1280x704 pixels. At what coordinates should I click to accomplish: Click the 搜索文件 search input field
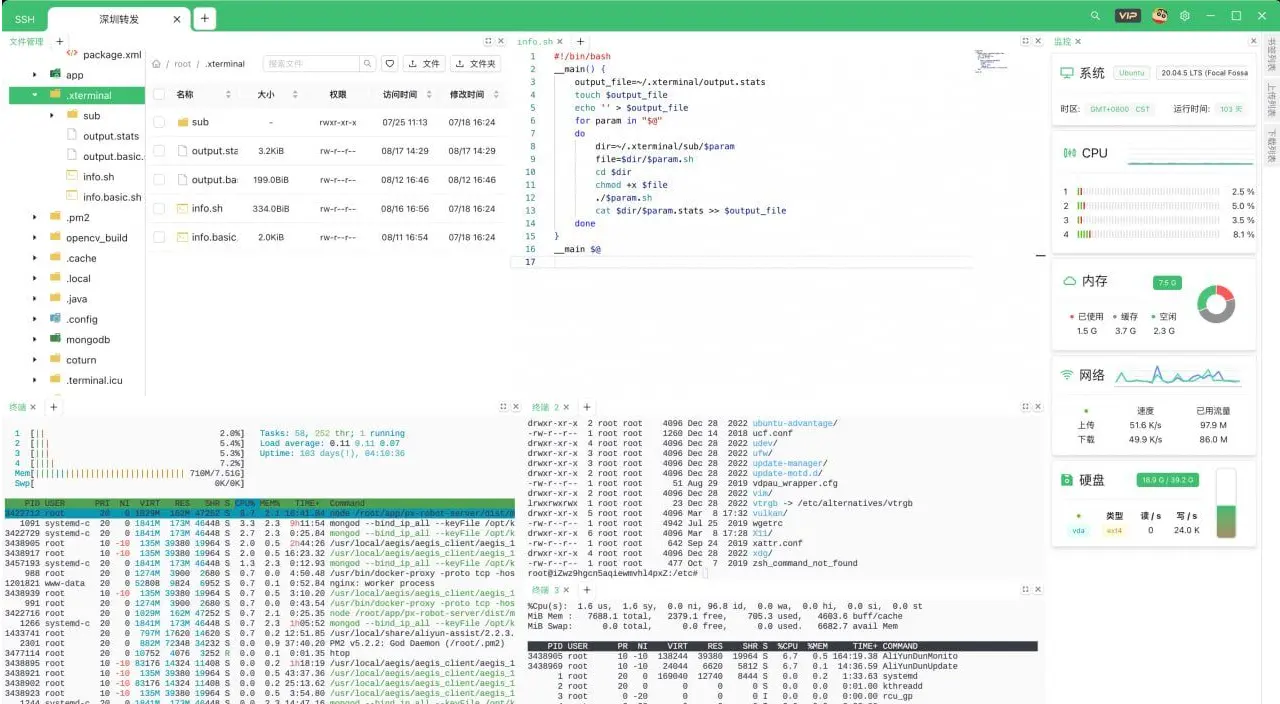click(310, 63)
